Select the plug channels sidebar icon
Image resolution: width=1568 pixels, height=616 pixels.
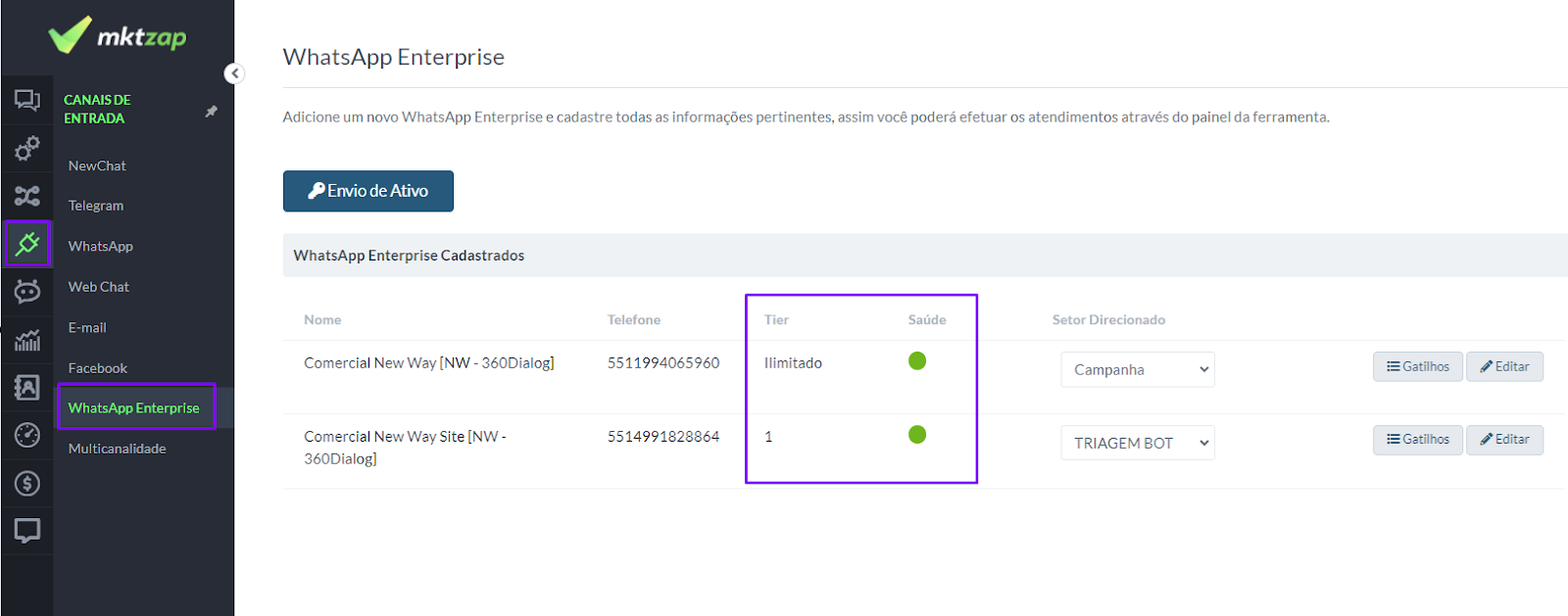(27, 244)
